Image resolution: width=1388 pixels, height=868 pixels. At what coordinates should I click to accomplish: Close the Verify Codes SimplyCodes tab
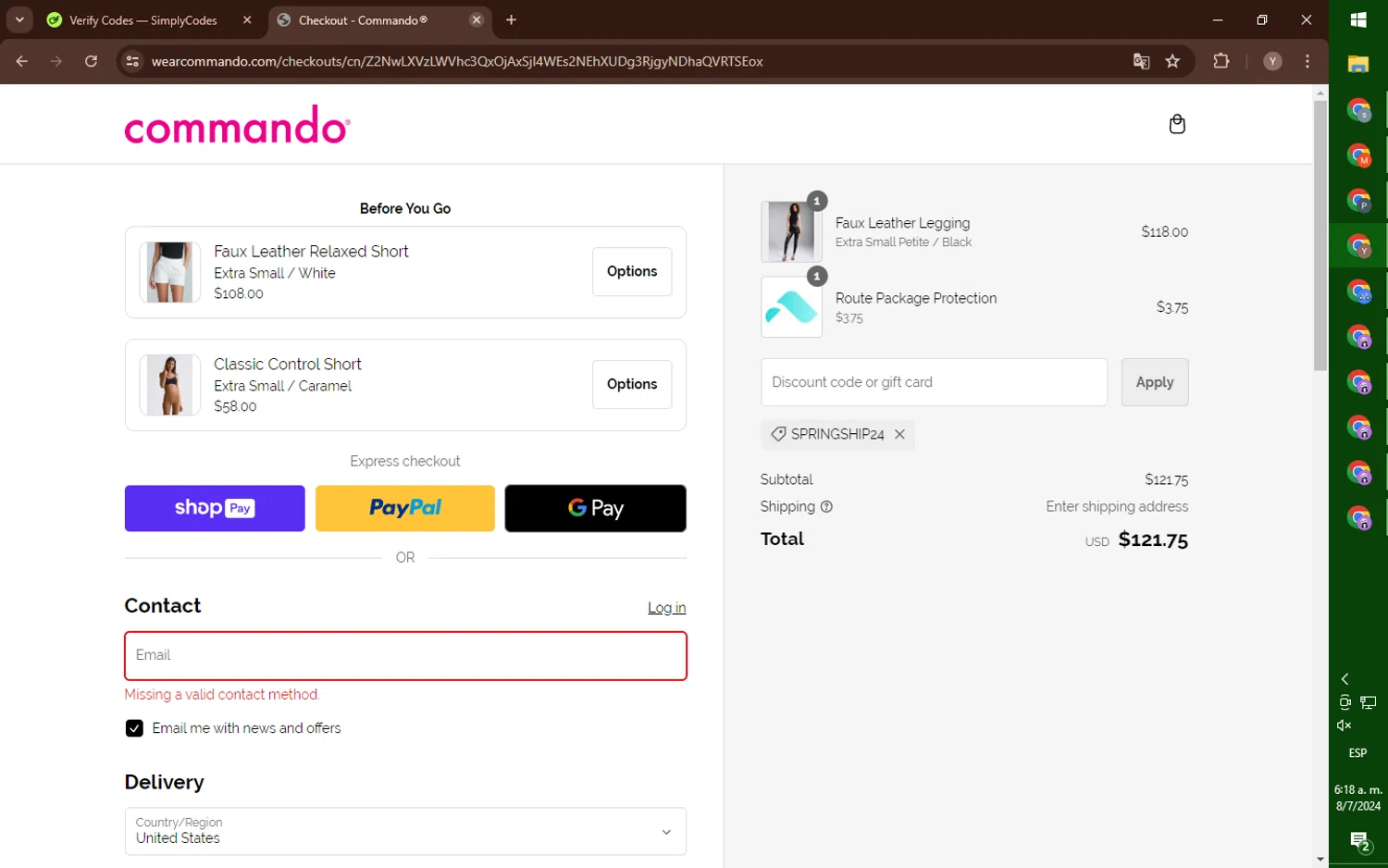[247, 19]
